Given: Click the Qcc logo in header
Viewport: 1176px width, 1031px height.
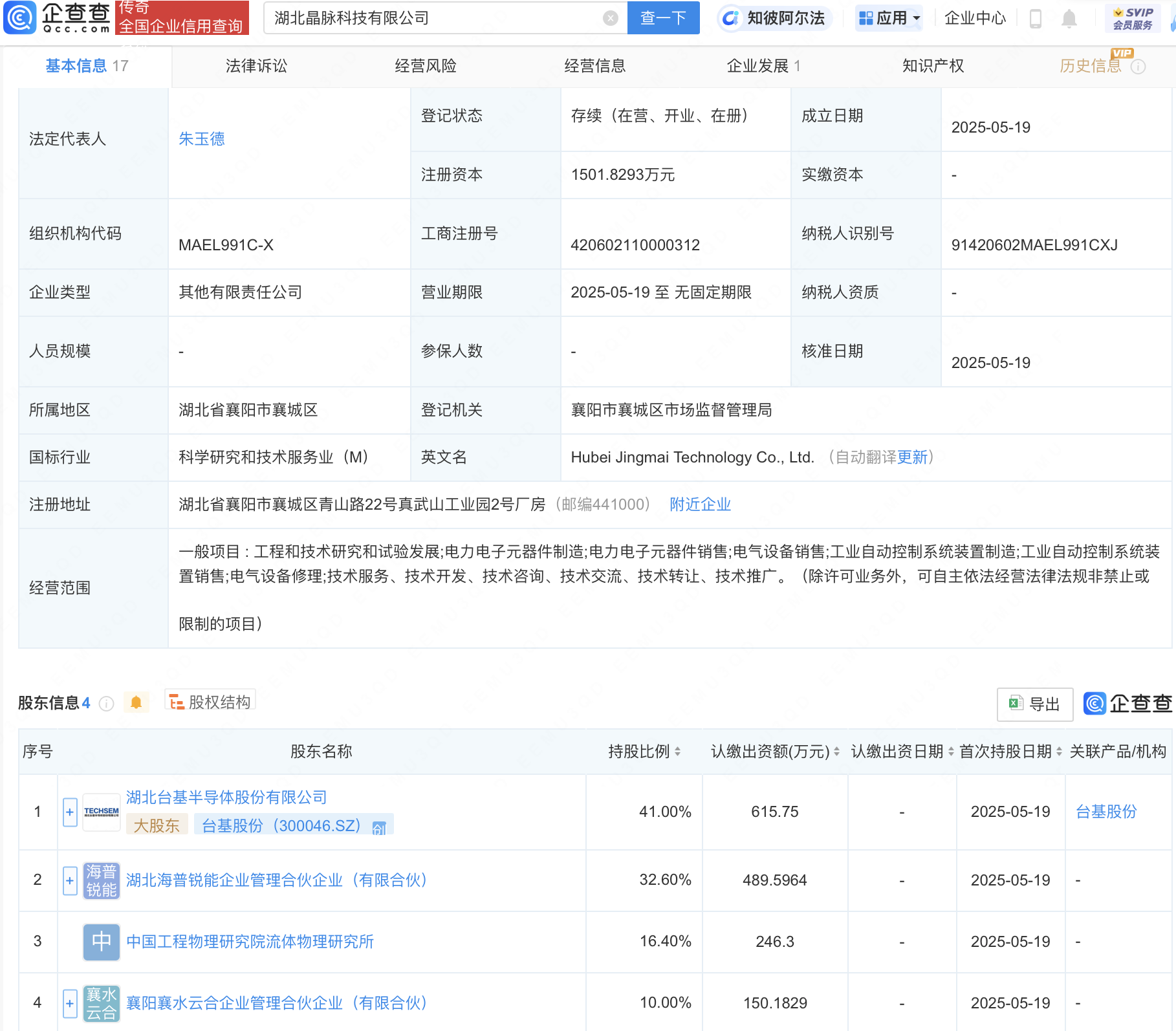Looking at the screenshot, I should click(57, 17).
